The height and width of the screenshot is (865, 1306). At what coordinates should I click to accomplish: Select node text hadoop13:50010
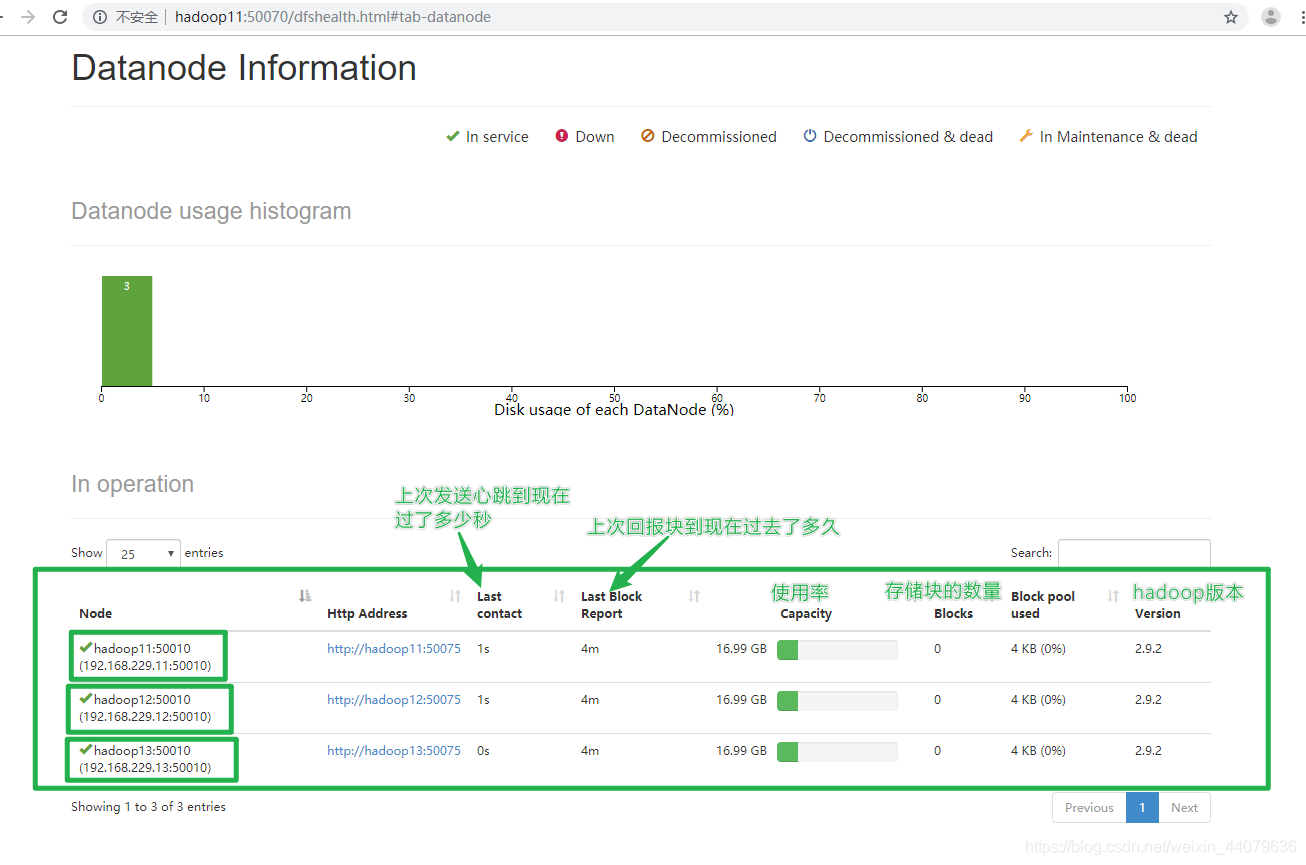[142, 751]
